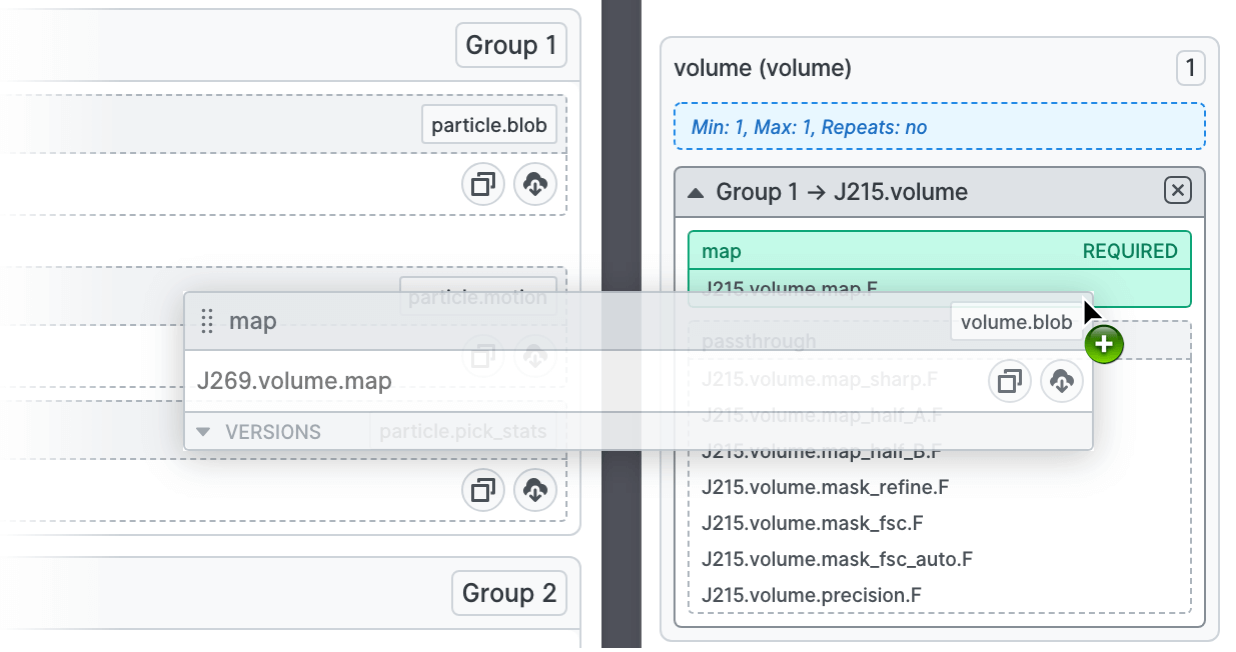Click copy icon under particle.blob
Image resolution: width=1236 pixels, height=652 pixels.
tap(483, 185)
